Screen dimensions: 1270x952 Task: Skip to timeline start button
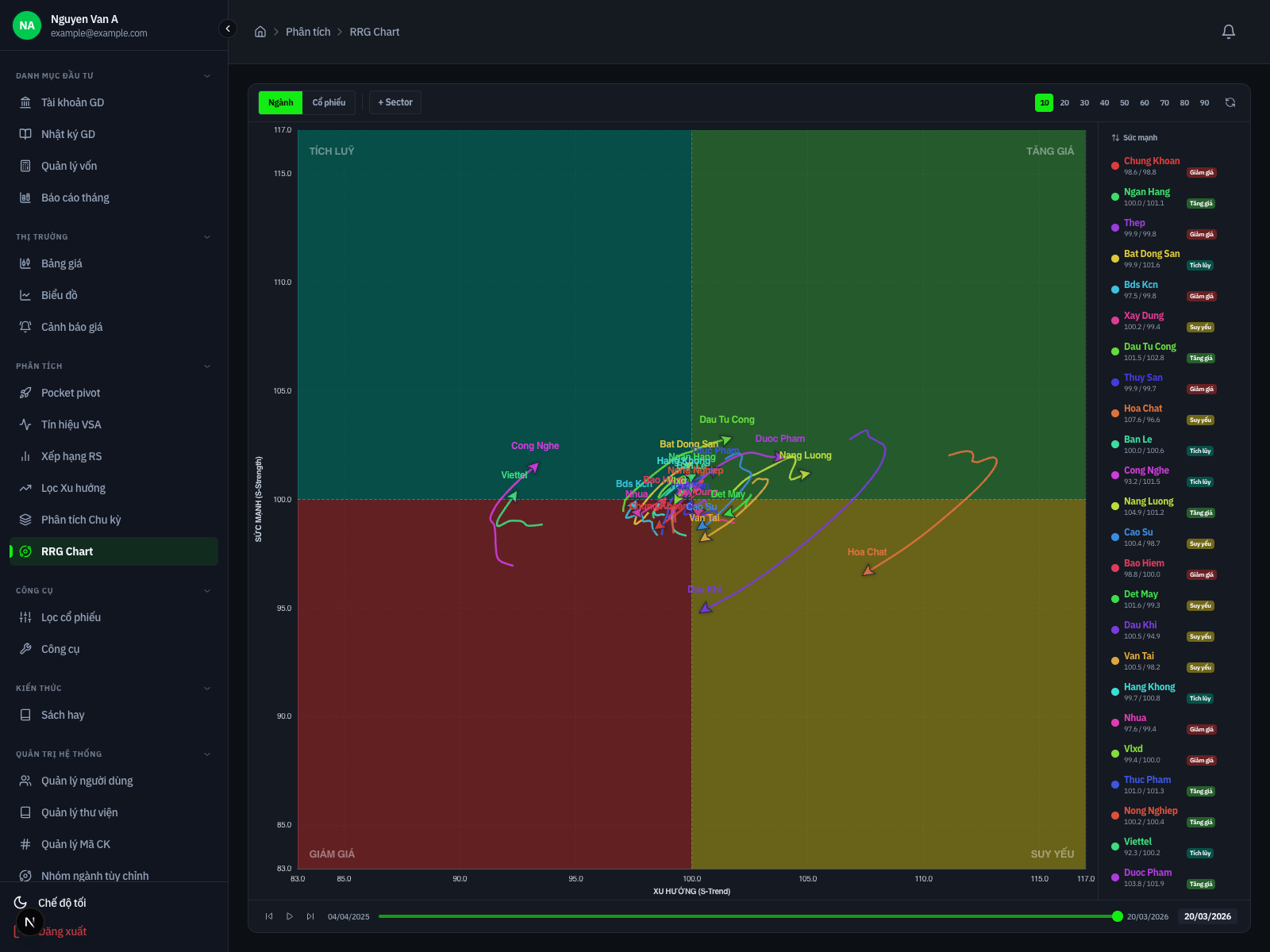click(x=269, y=916)
